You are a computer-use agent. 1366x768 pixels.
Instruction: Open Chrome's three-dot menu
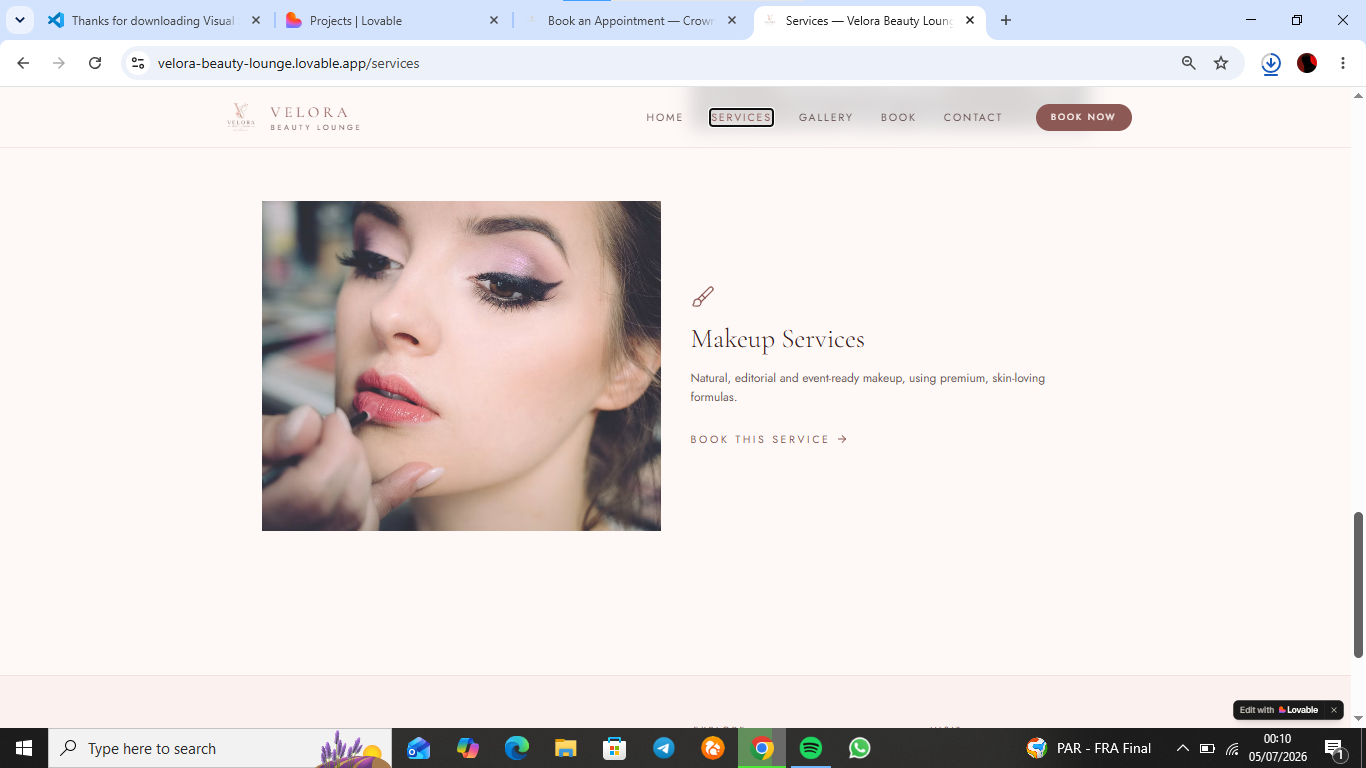click(1343, 63)
